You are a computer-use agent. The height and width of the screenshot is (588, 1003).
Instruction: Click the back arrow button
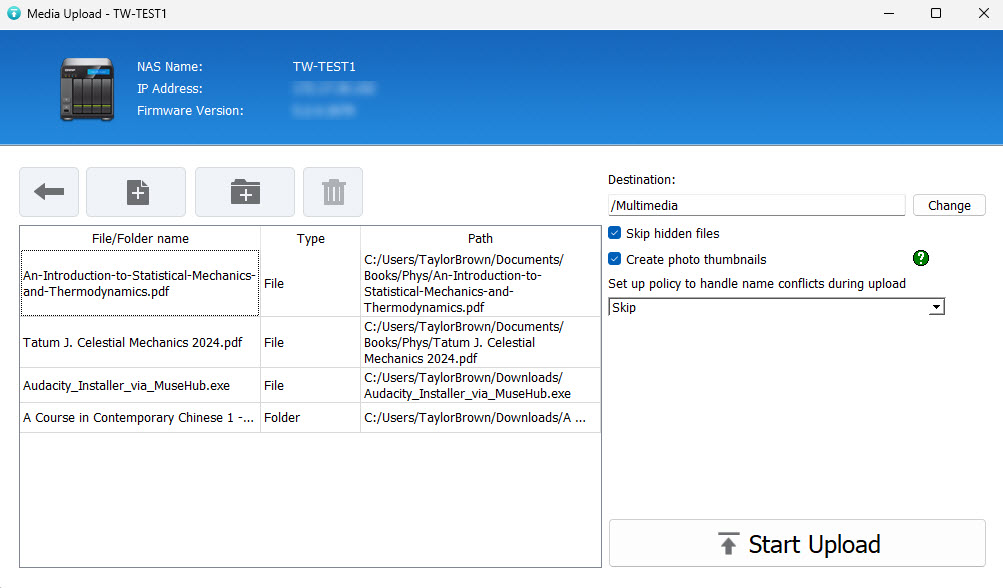[49, 192]
